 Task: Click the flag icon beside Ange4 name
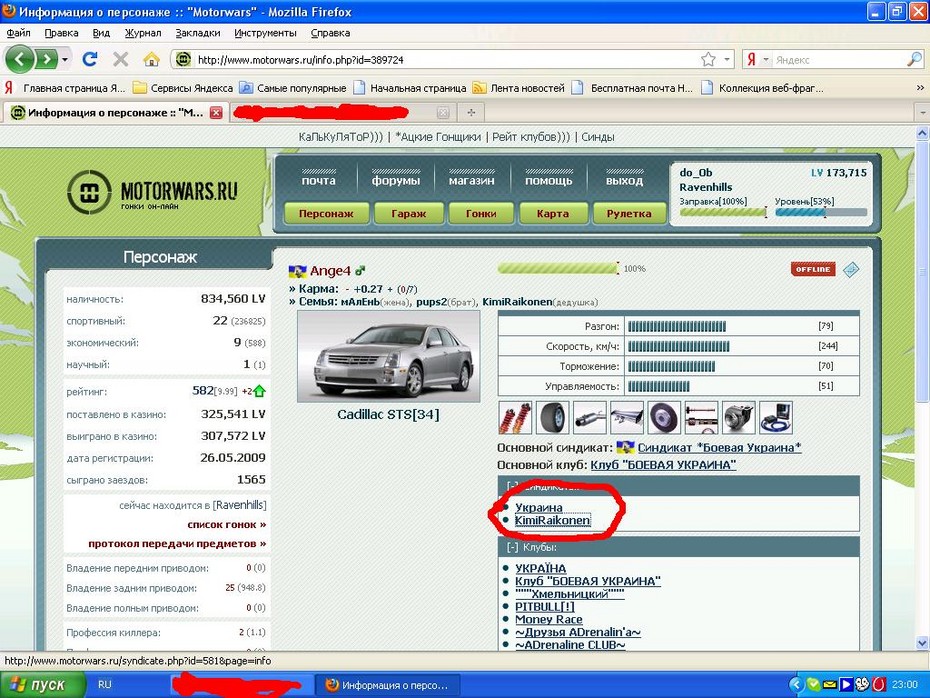coord(297,272)
